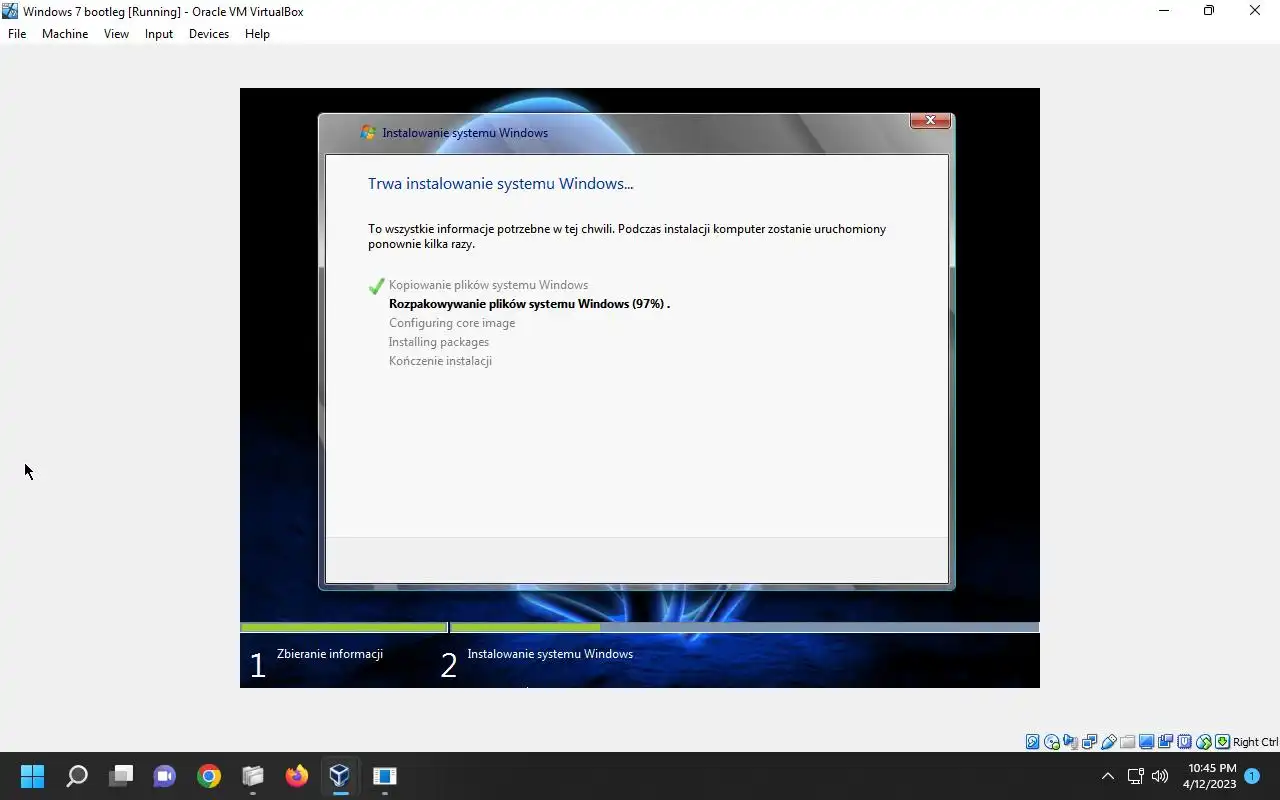Screen dimensions: 1280x800
Task: Open the Help menu
Action: pos(257,34)
